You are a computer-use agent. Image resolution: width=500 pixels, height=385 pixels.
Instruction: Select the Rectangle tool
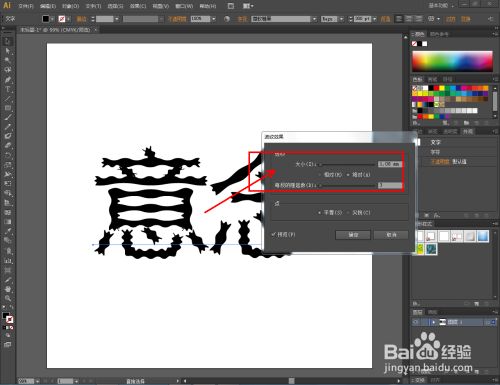point(8,108)
